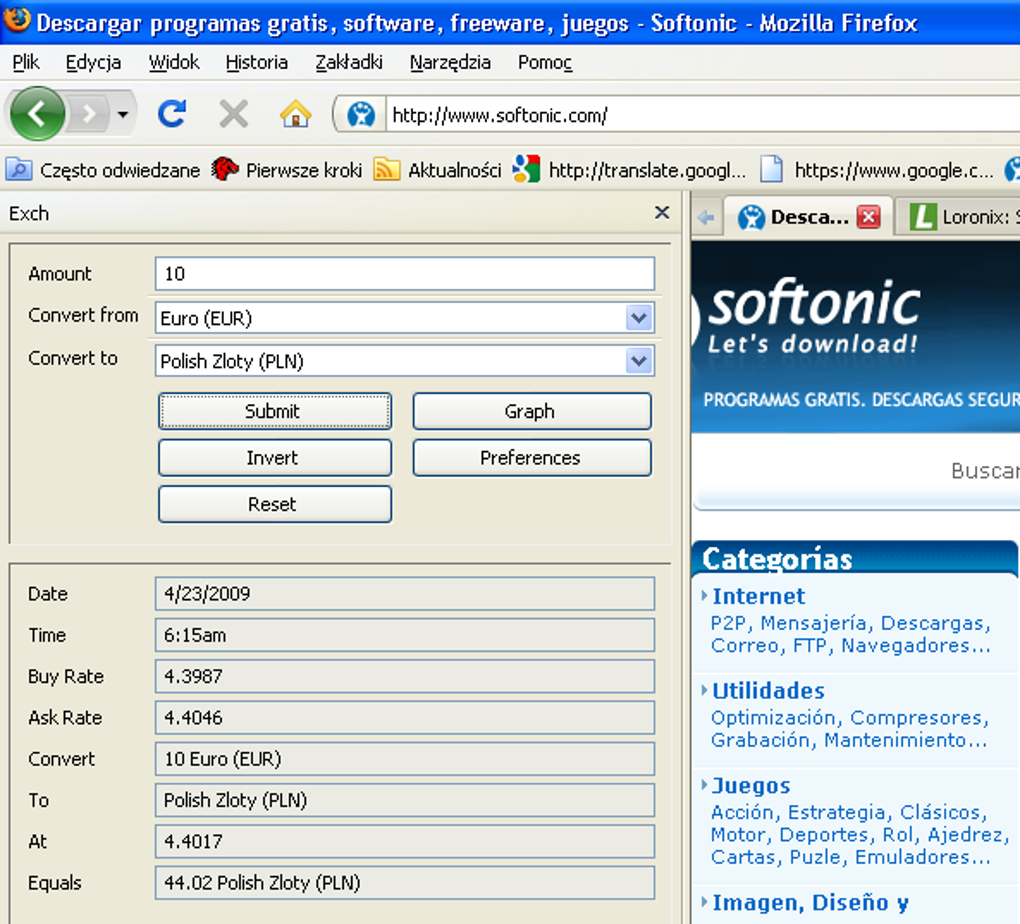Open the Pierwsze kroki bookmark
The image size is (1020, 924).
pyautogui.click(x=287, y=170)
